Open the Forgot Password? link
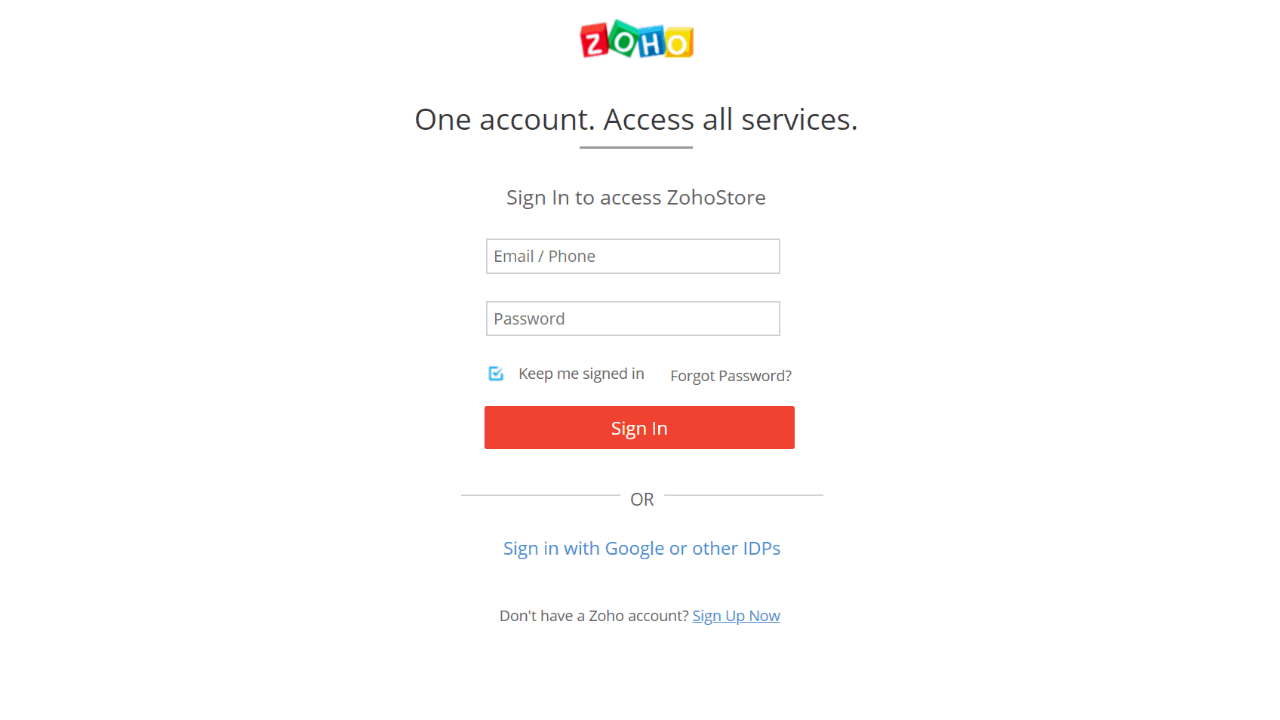Viewport: 1280px width, 720px height. pyautogui.click(x=731, y=376)
